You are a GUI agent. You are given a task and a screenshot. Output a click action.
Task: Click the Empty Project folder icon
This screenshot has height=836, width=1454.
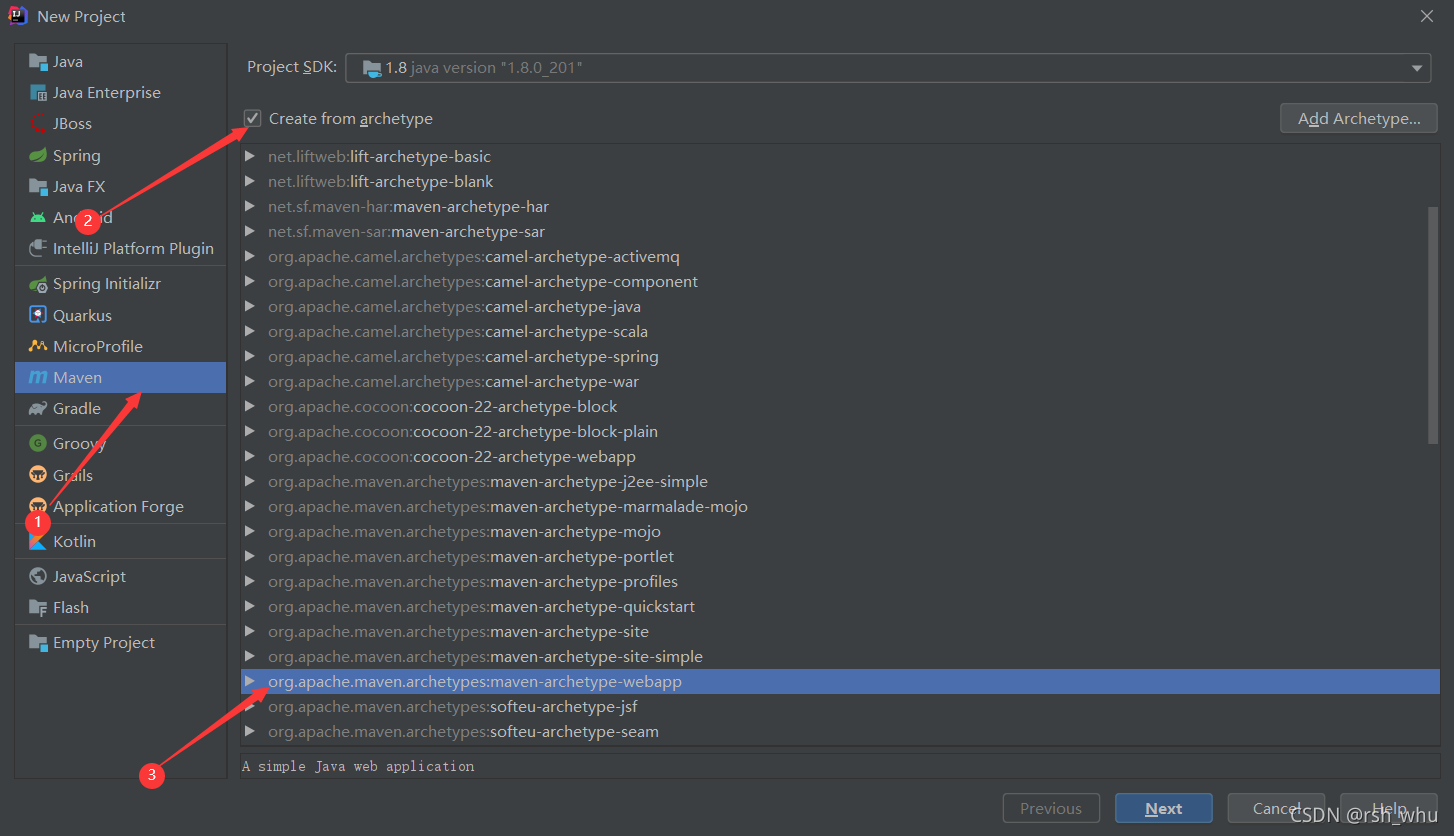click(x=38, y=642)
